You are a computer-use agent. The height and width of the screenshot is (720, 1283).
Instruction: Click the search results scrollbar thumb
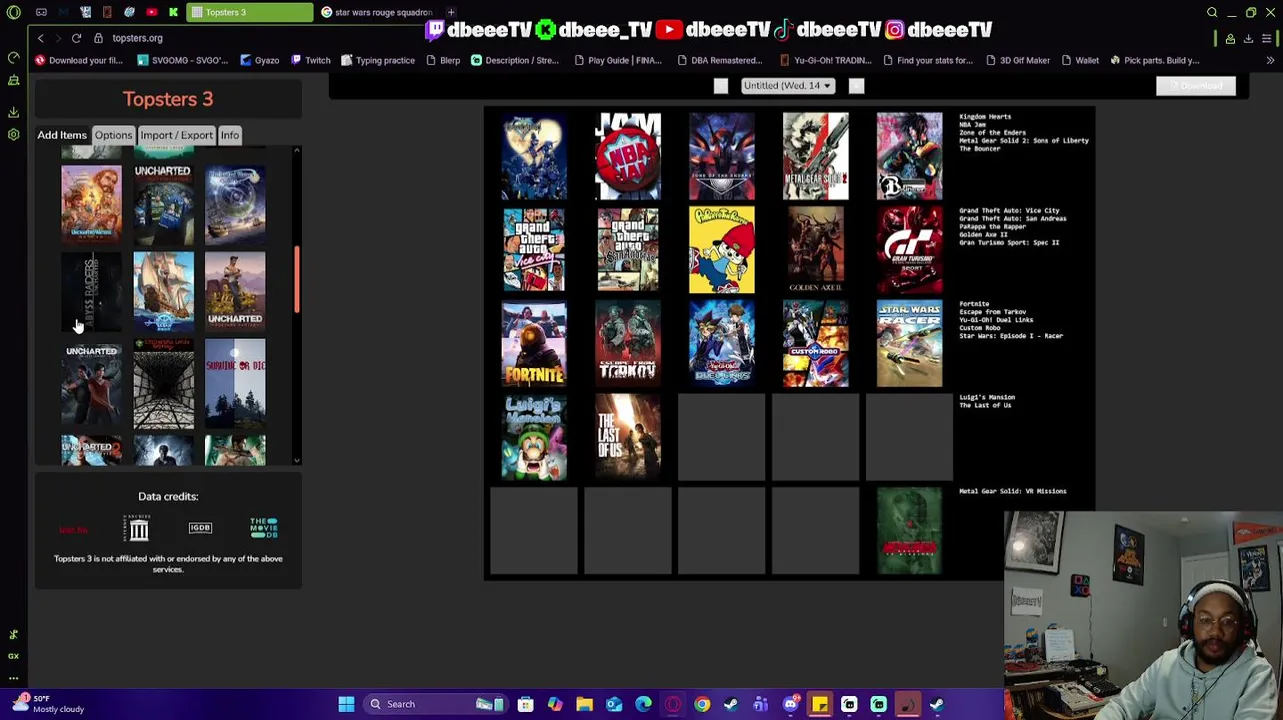point(296,280)
